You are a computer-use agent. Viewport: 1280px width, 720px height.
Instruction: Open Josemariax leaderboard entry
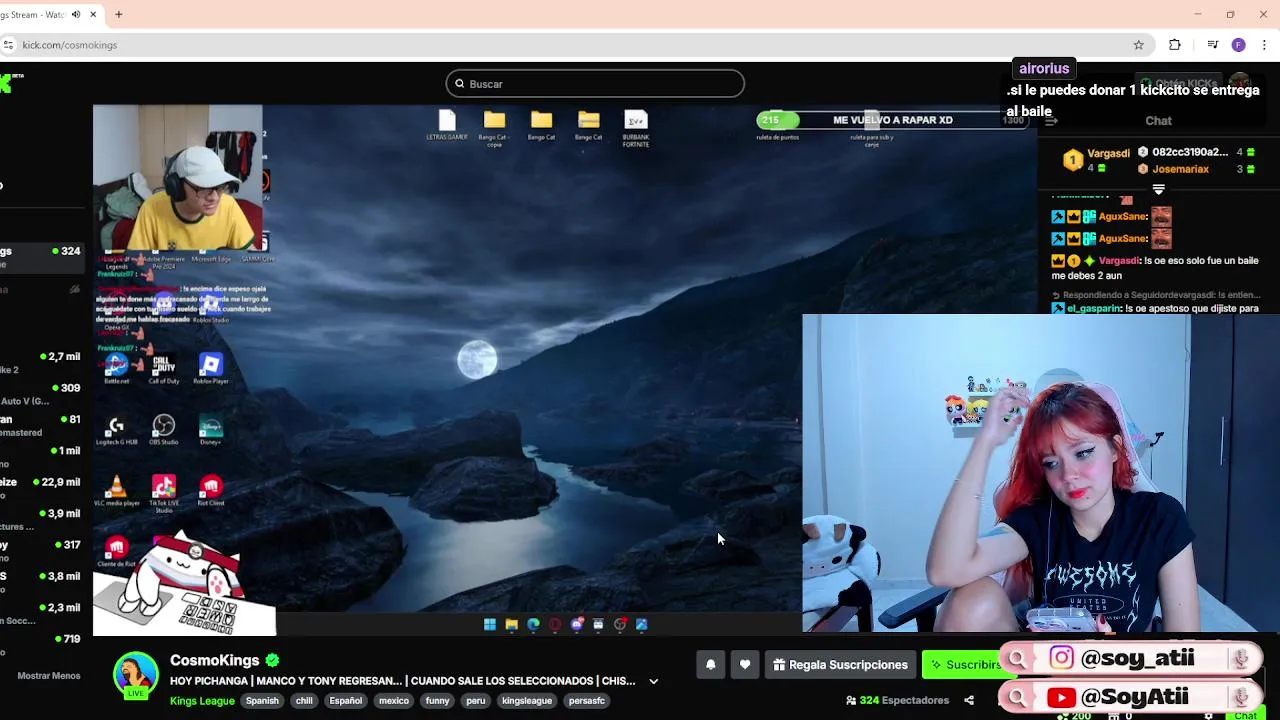[x=1197, y=169]
